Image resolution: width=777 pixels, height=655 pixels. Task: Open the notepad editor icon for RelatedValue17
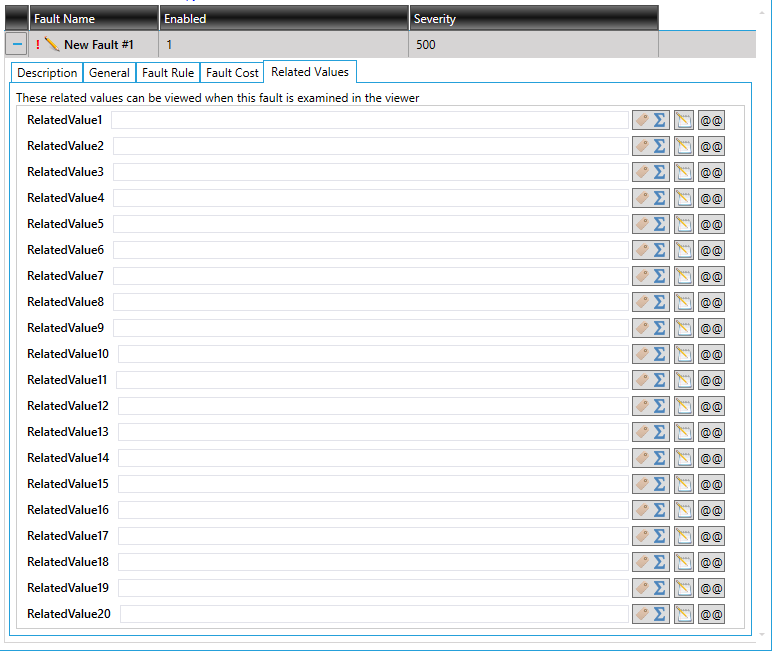[684, 536]
